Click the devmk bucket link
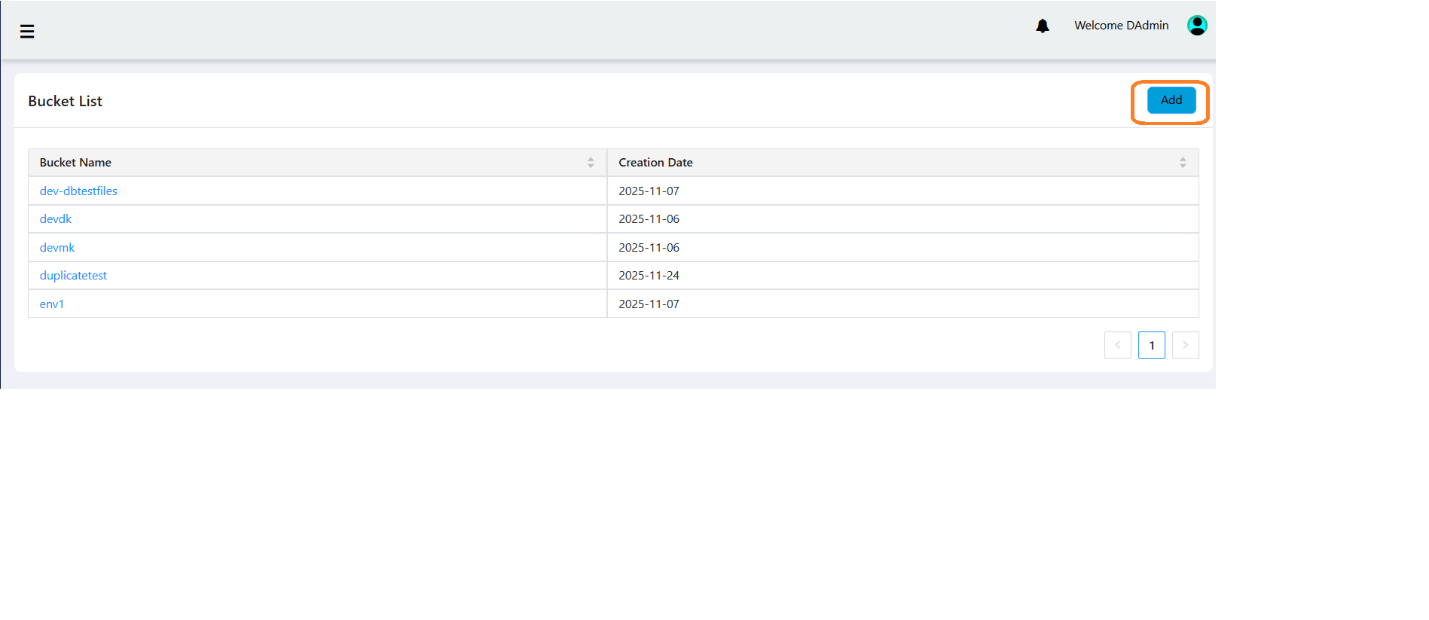Image resolution: width=1429 pixels, height=620 pixels. tap(56, 247)
